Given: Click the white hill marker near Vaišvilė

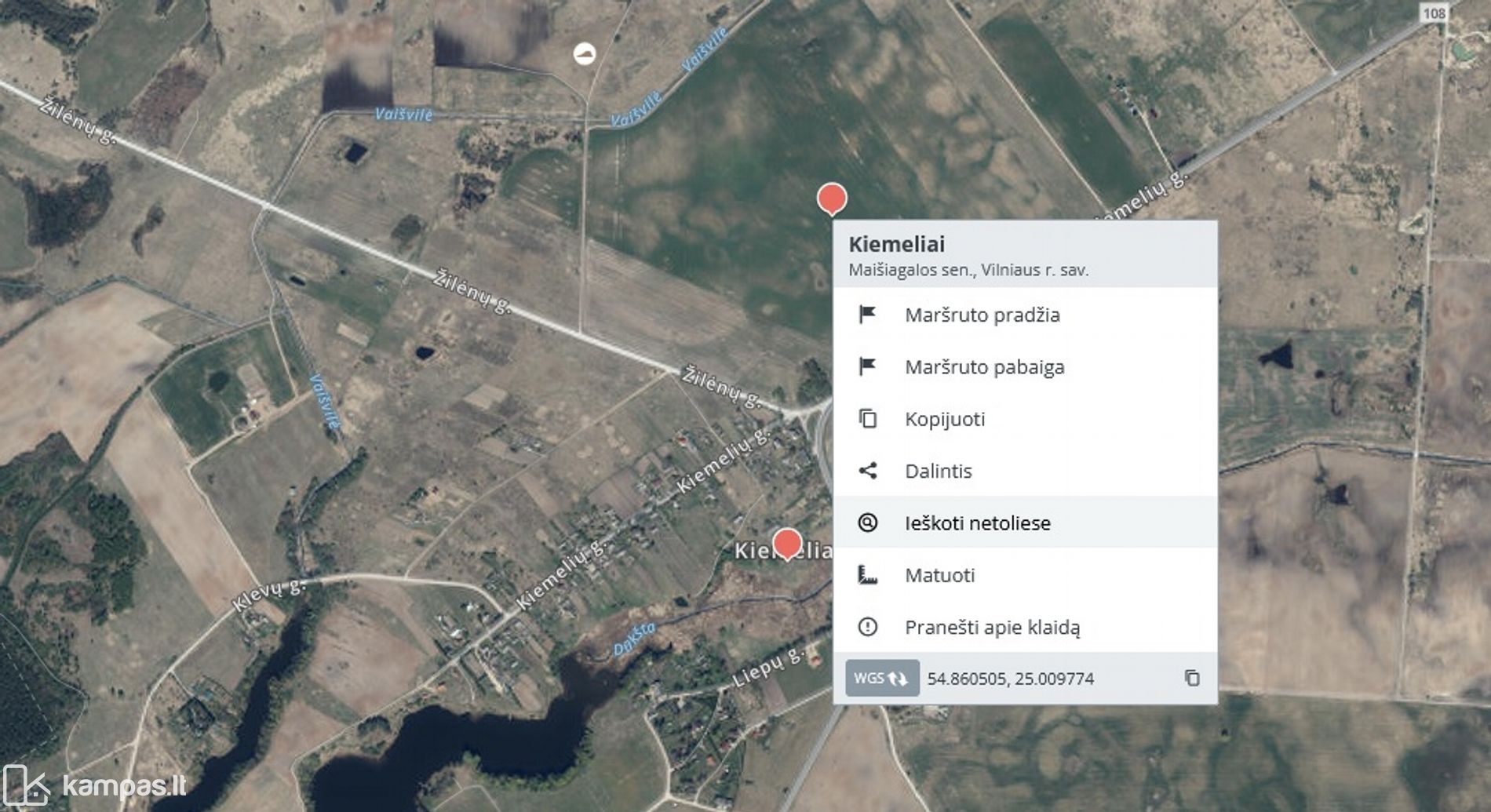Looking at the screenshot, I should point(585,53).
